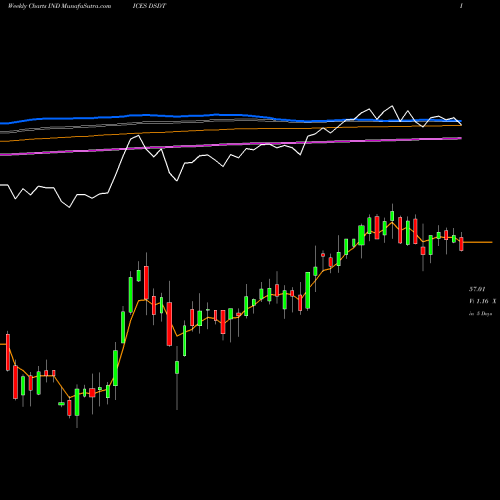Screen dimensions: 500x500
Task: Click the 'Weekly Charts IND MunafaSutra.com' title text
Action: click(x=59, y=6)
